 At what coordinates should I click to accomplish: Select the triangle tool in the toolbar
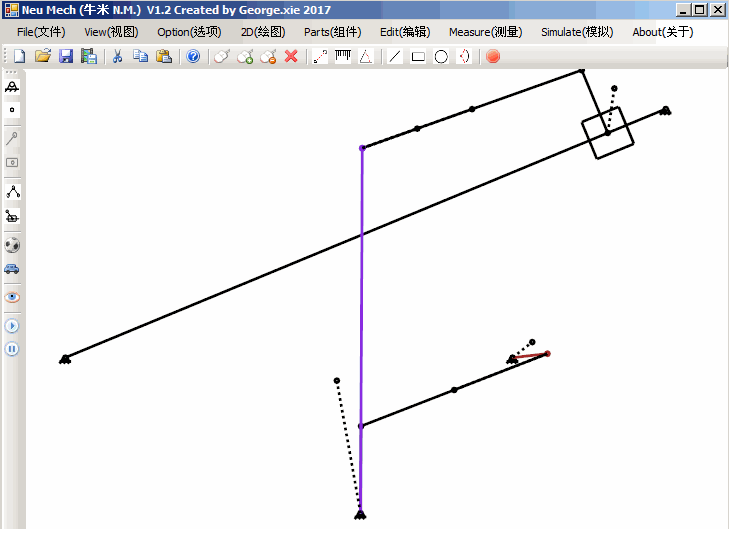[366, 57]
